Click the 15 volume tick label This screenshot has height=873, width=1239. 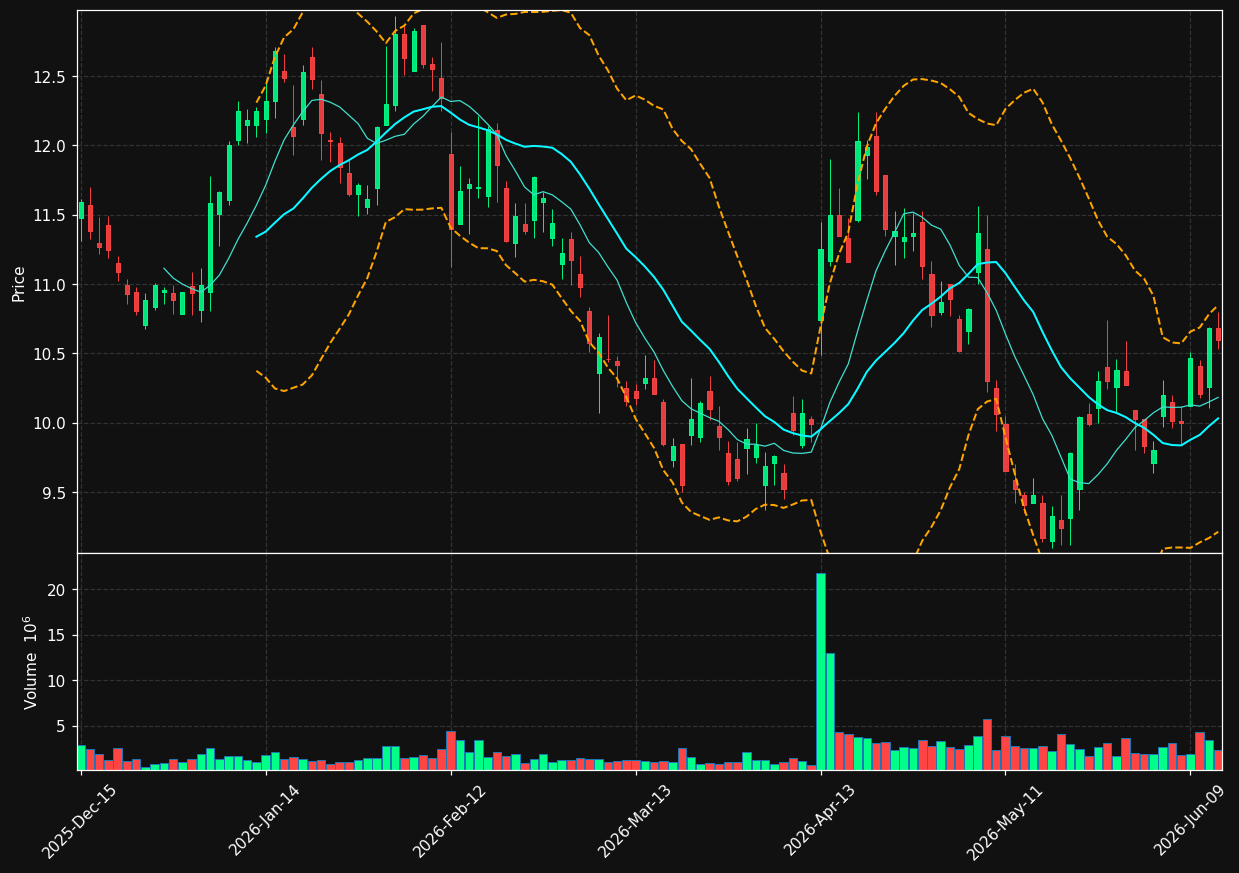point(59,636)
